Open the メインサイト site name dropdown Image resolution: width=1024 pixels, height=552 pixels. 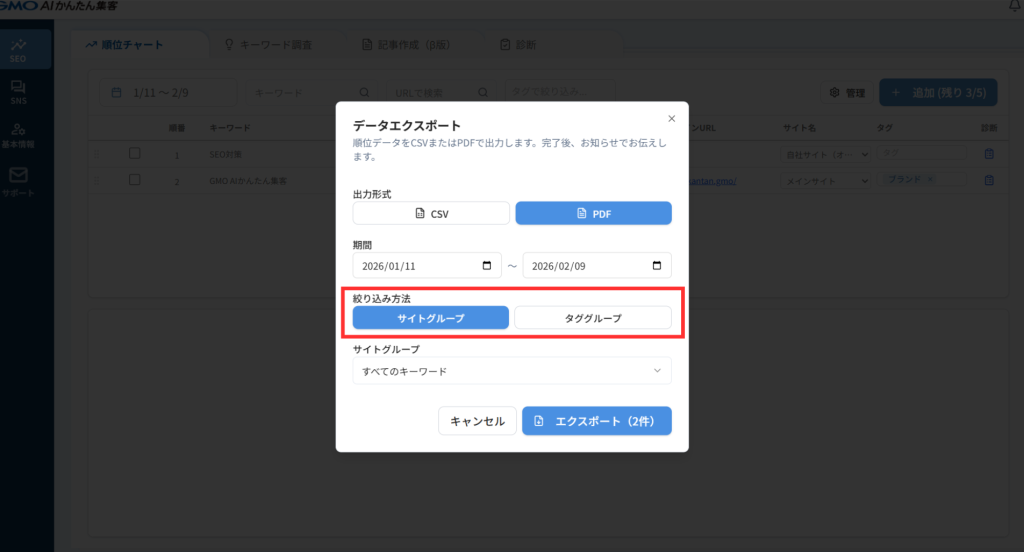(825, 181)
